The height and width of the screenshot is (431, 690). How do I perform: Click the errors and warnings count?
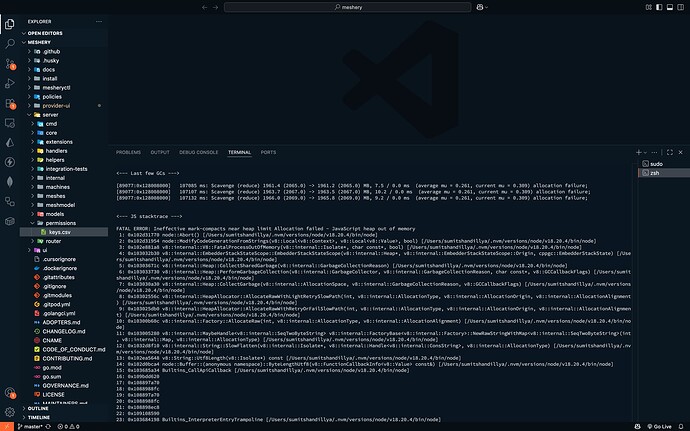[69, 427]
